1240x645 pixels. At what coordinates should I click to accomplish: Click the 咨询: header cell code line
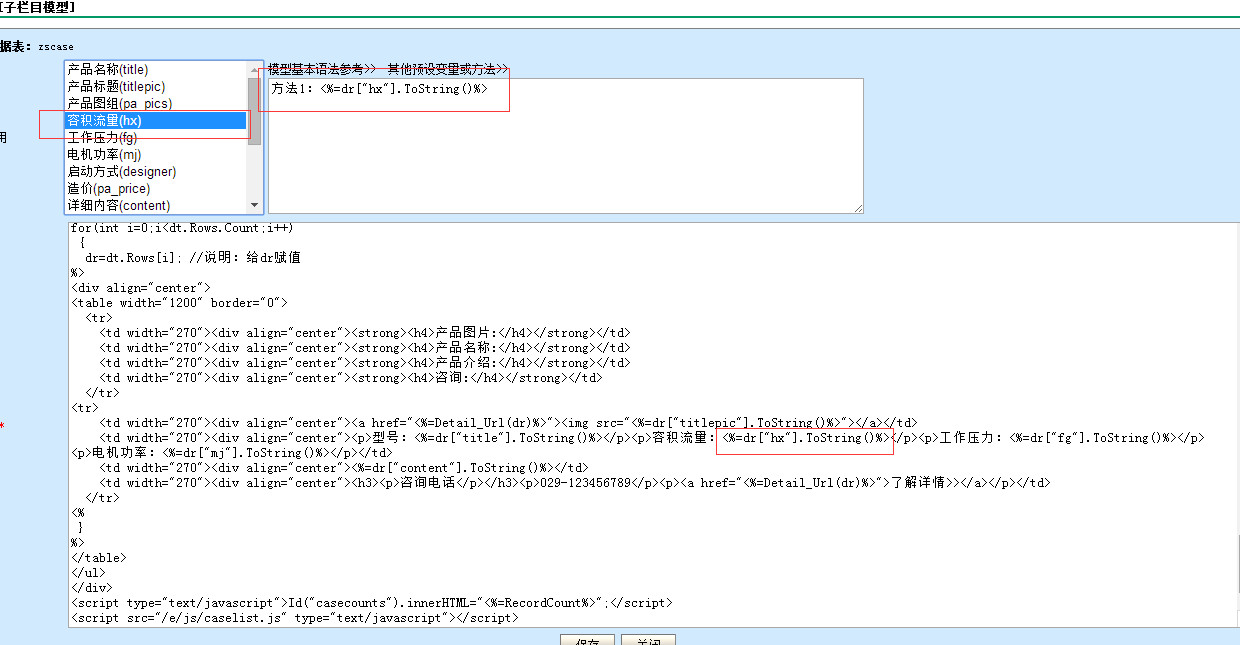[351, 378]
